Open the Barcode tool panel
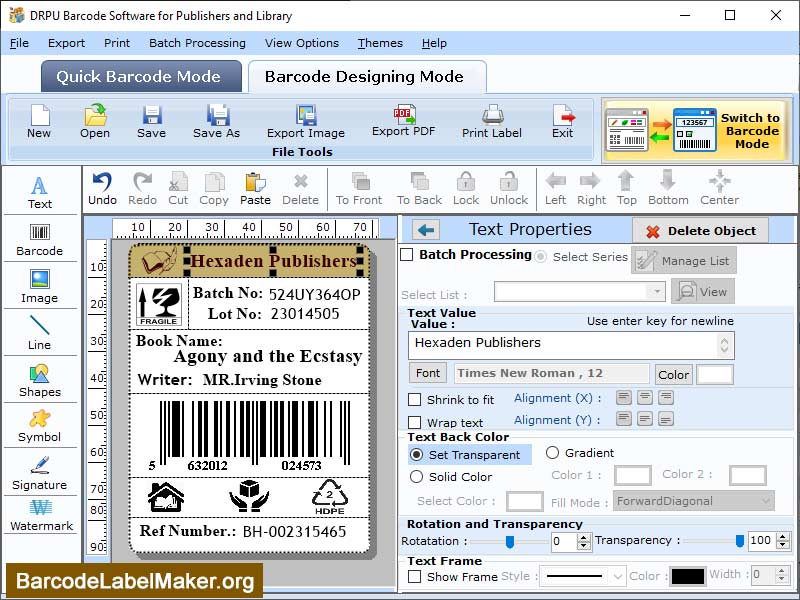Screen dimensions: 800x600 [40, 238]
